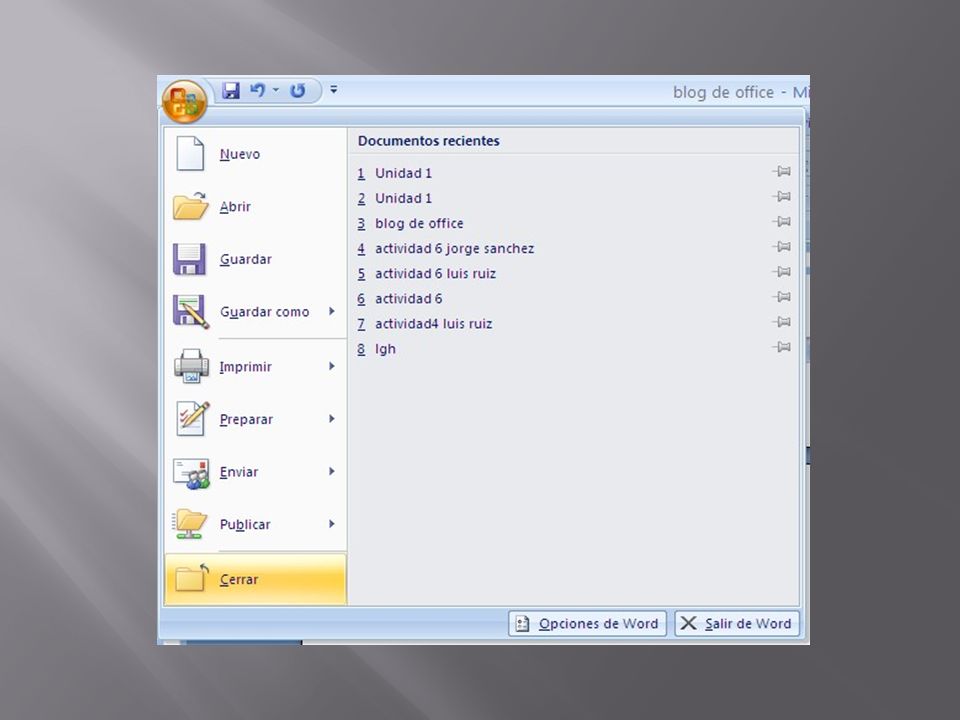Click the round Office Button logo
The image size is (960, 720).
(x=184, y=101)
